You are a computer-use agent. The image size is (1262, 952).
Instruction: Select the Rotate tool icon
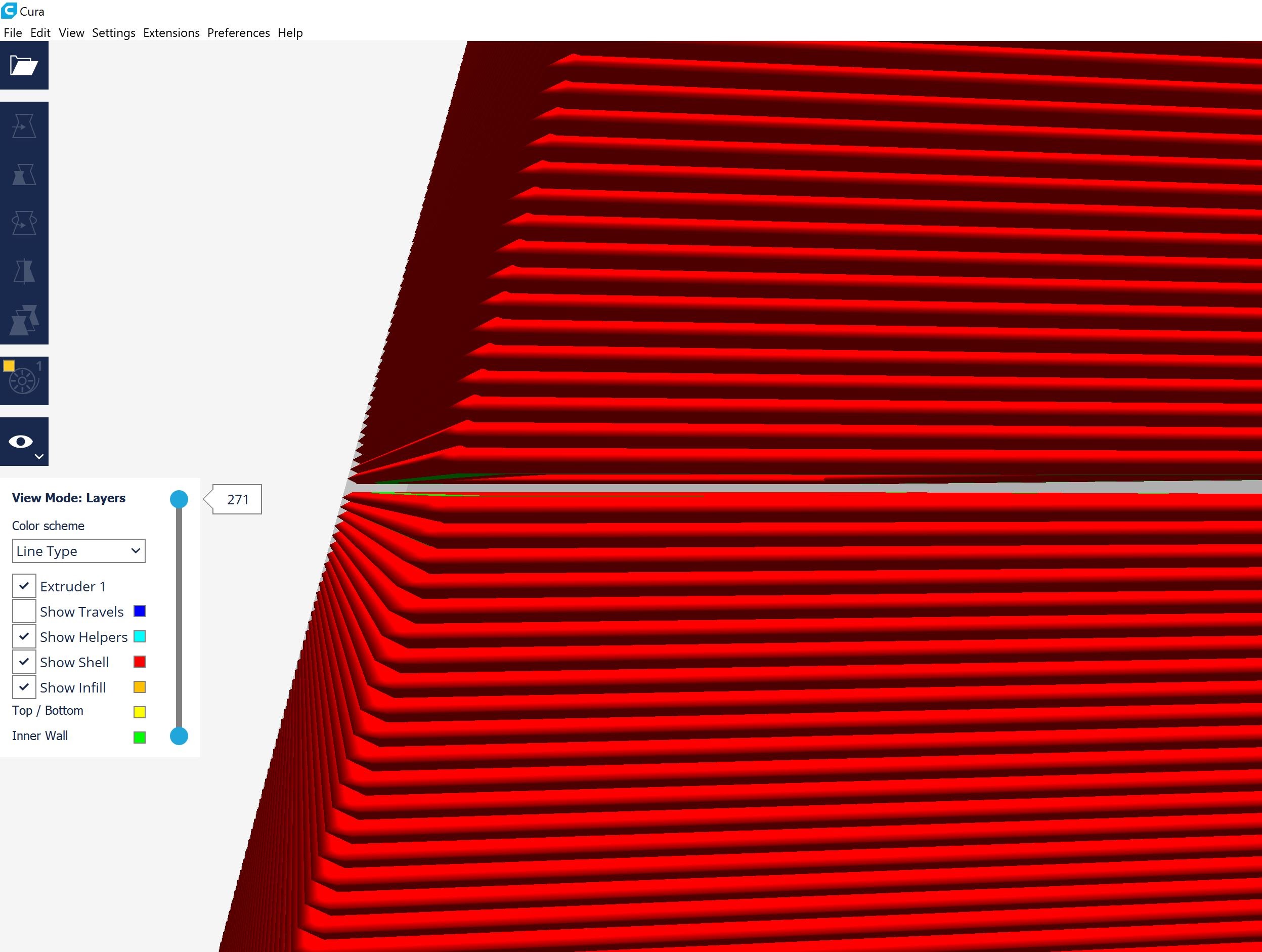[x=24, y=223]
